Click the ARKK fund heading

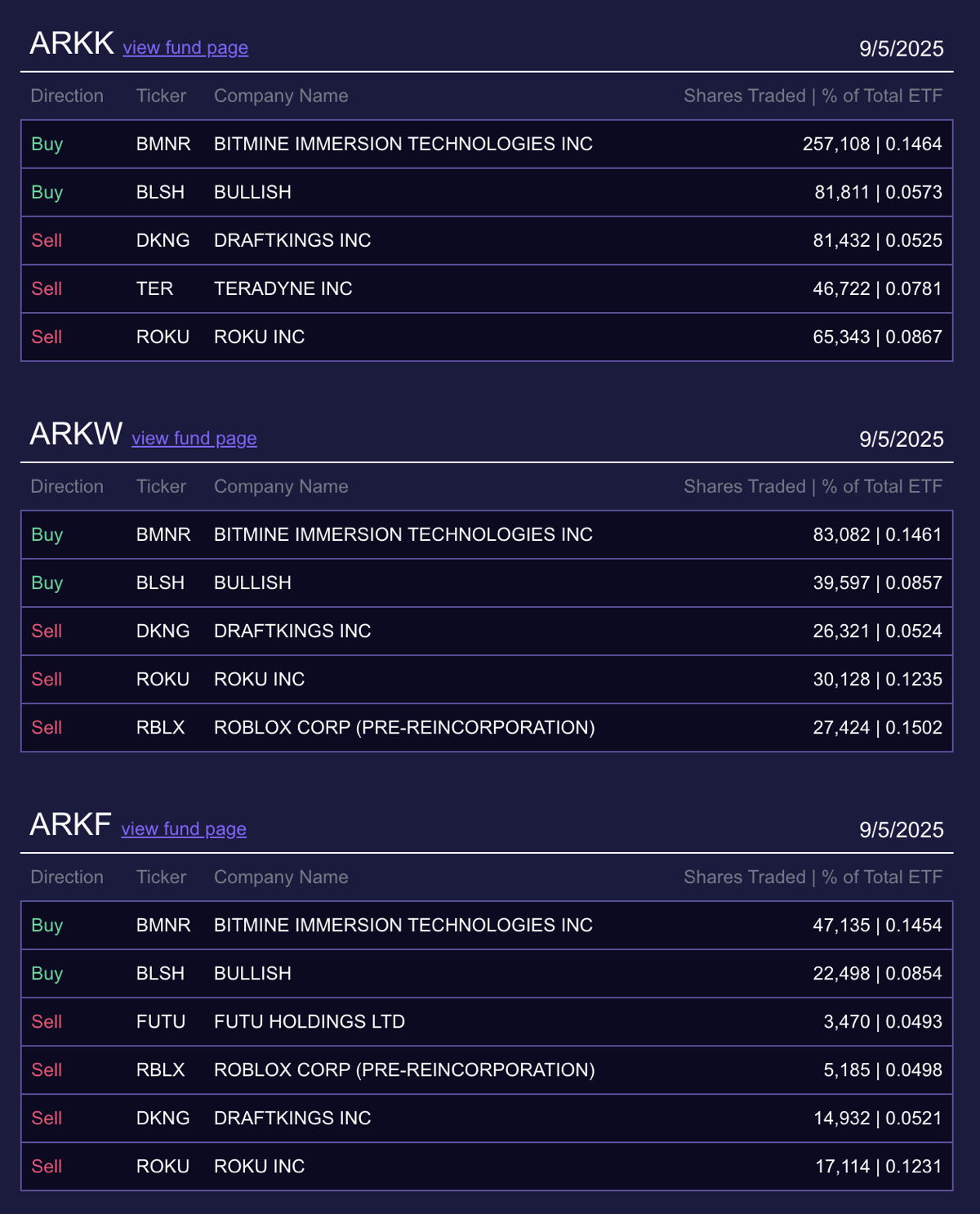[72, 44]
